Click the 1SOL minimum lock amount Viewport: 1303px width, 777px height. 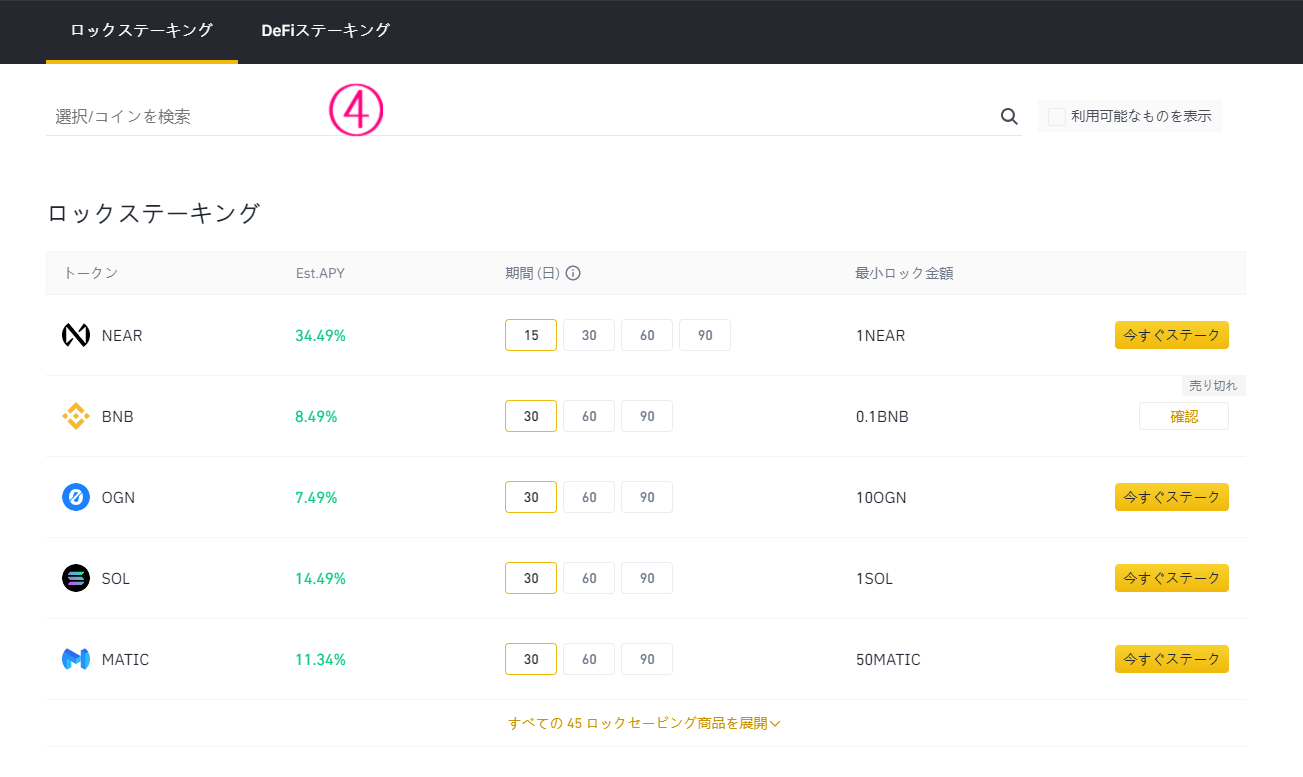point(874,579)
